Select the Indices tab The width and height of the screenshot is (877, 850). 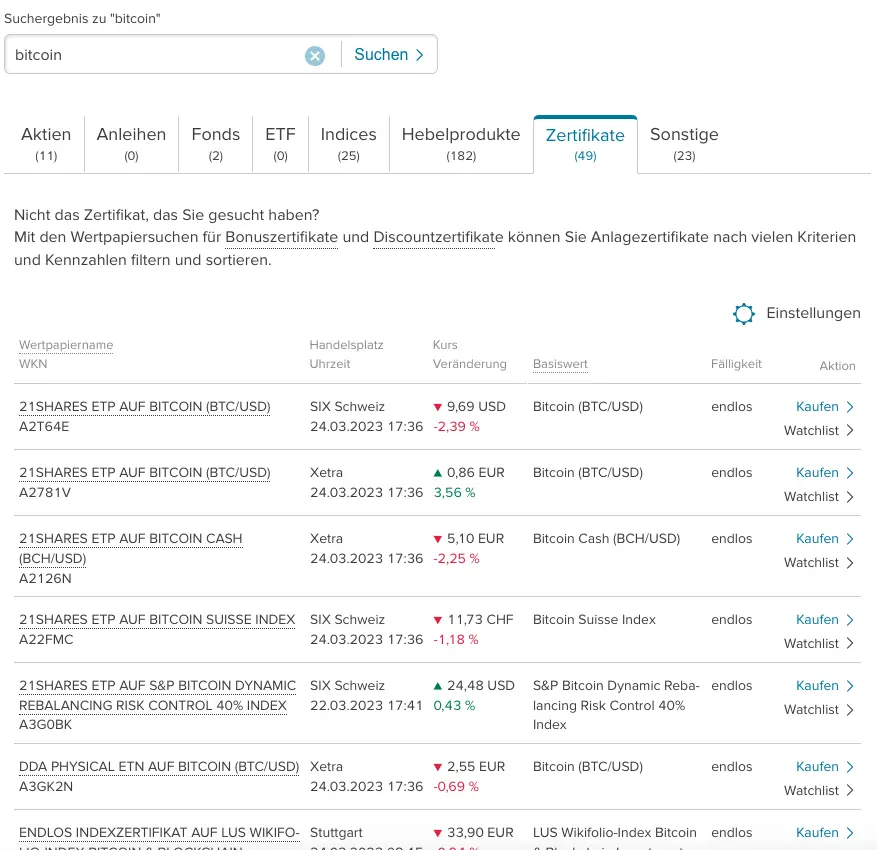348,144
